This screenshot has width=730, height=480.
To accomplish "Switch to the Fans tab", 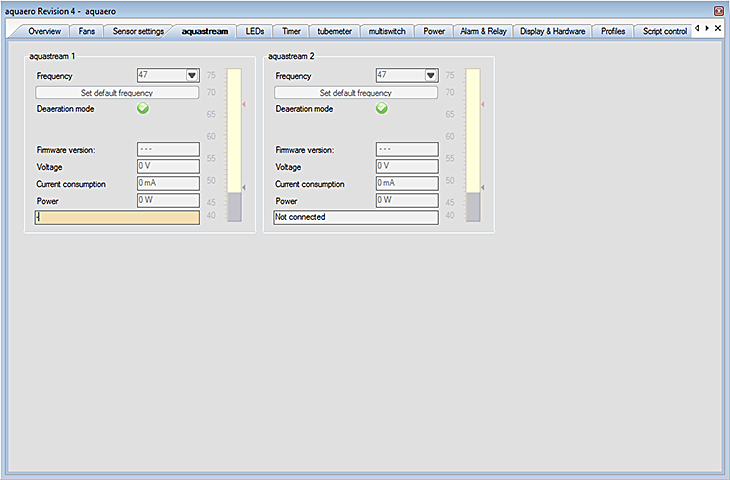I will (x=88, y=31).
